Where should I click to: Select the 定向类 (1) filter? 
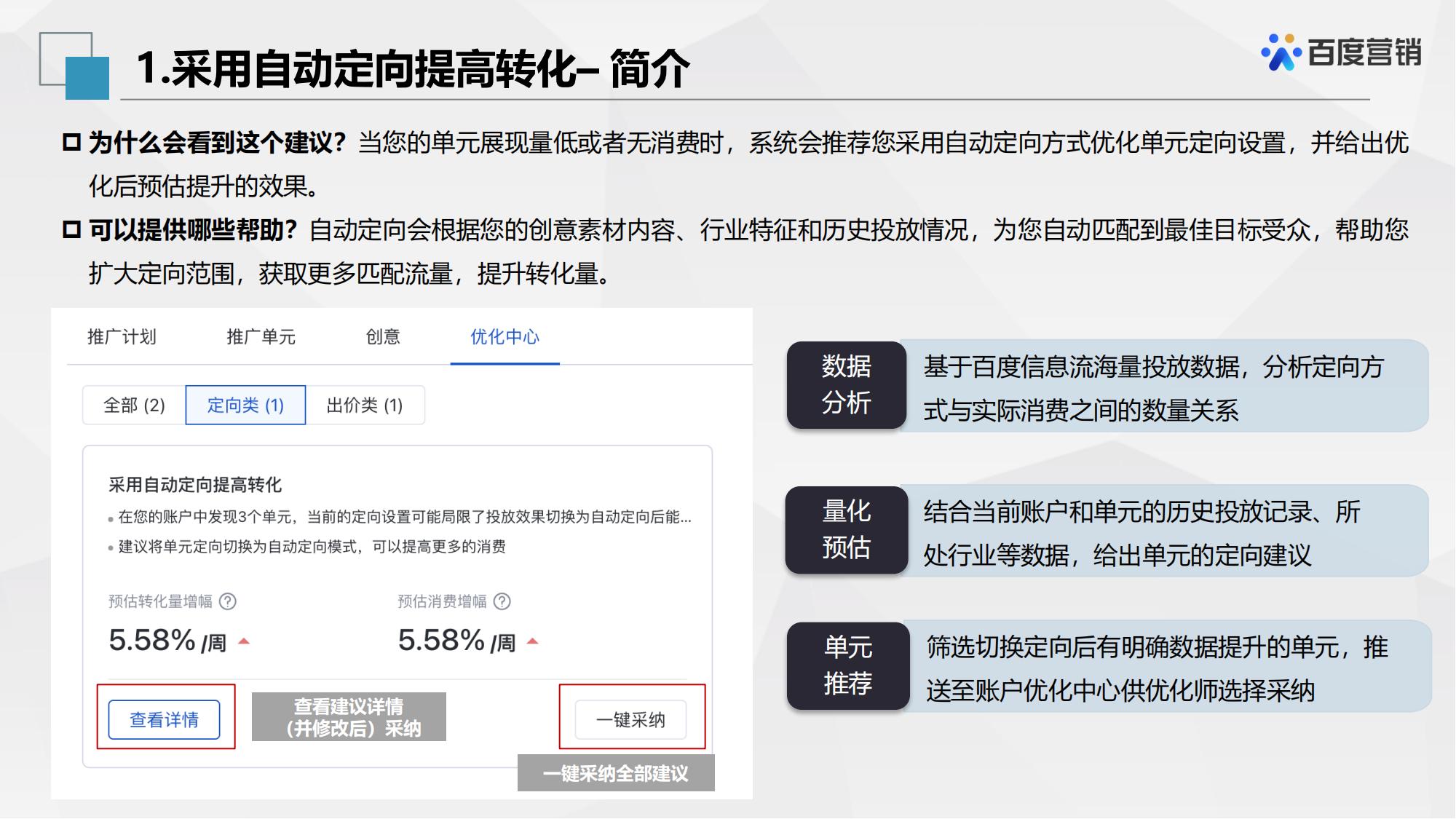tap(245, 405)
